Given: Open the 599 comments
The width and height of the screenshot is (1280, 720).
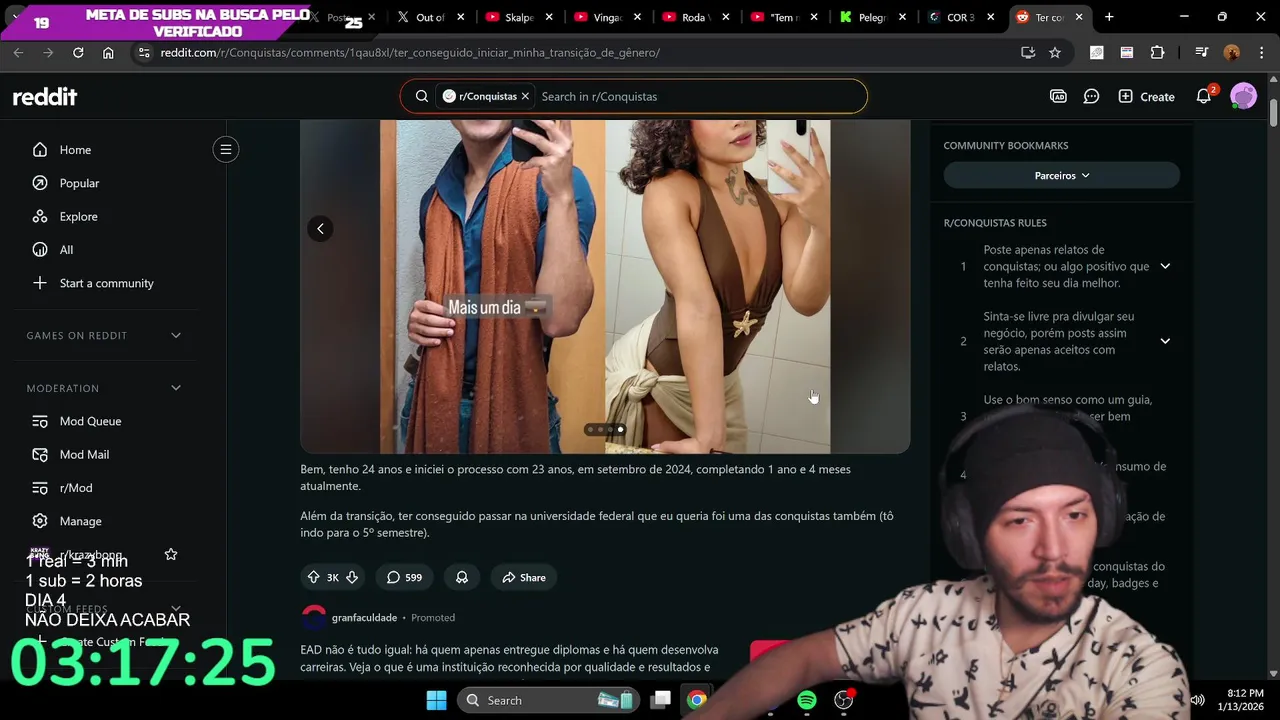Looking at the screenshot, I should click(x=404, y=577).
